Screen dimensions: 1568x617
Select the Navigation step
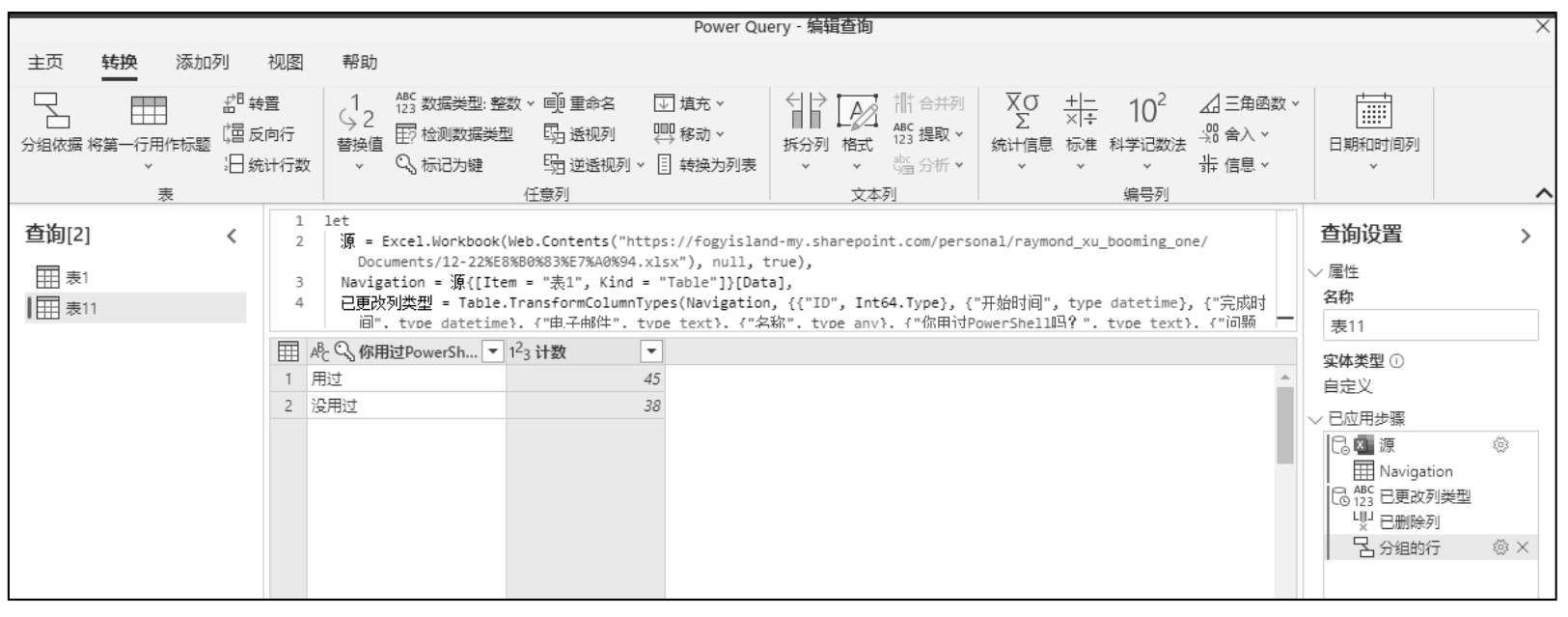click(x=1416, y=471)
